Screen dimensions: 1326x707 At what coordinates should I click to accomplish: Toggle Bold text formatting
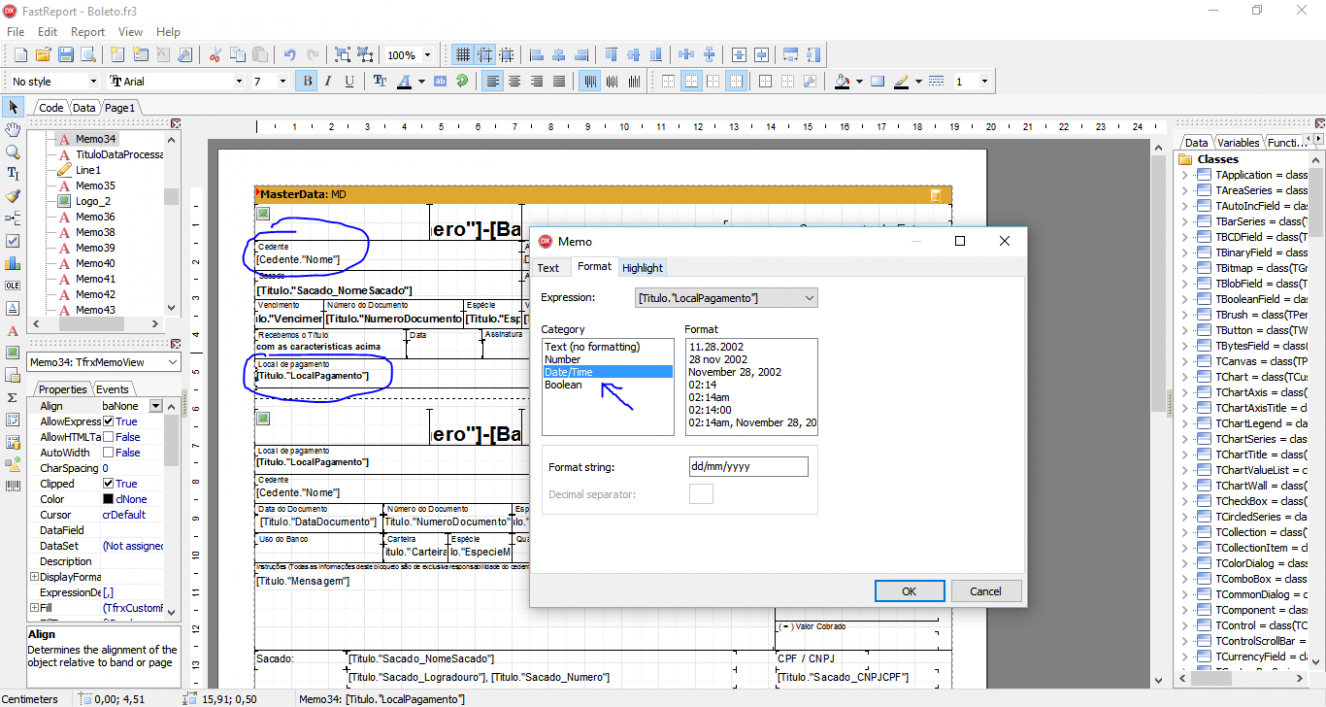(308, 81)
